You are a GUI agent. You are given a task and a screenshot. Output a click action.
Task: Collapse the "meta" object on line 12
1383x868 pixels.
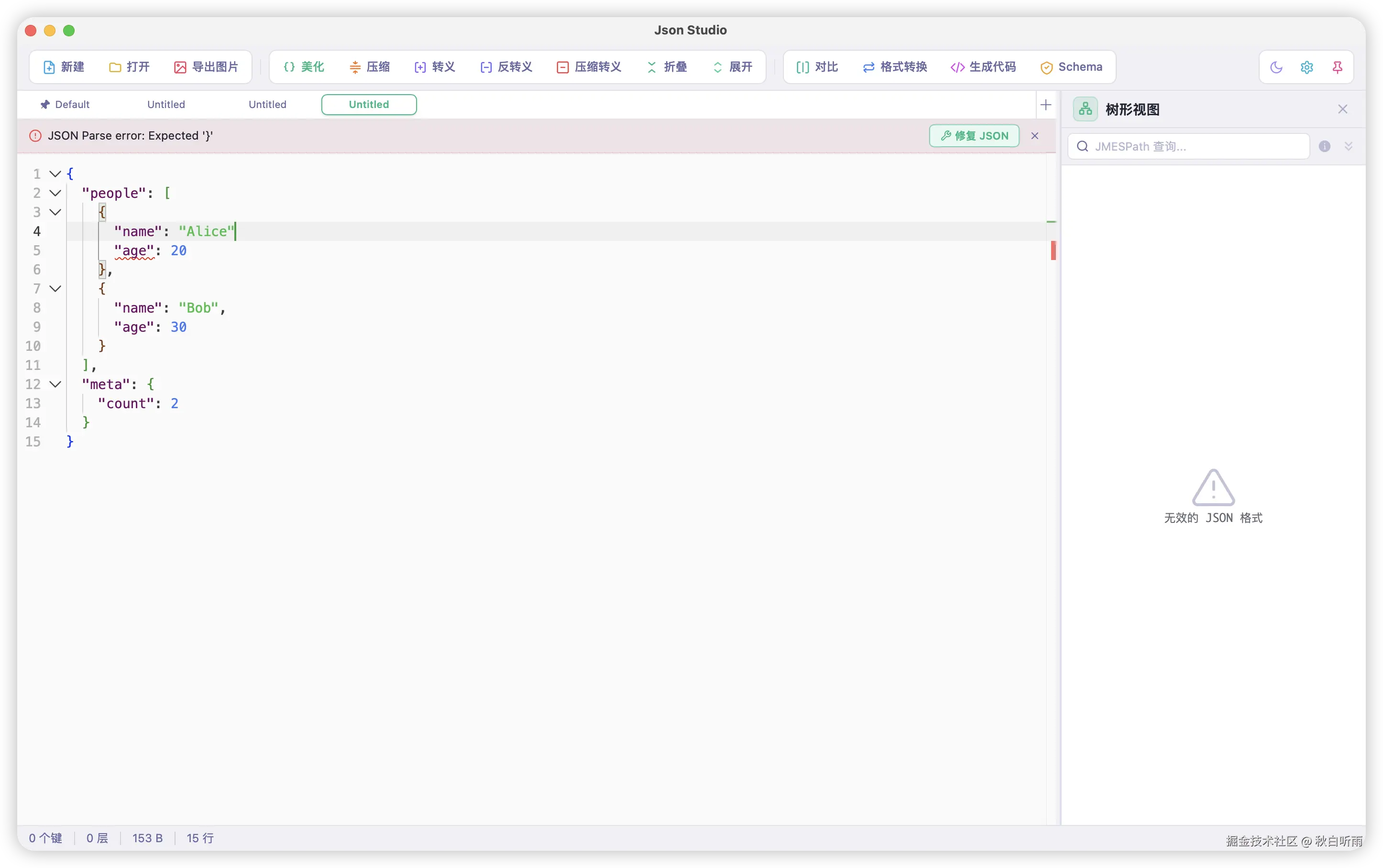(55, 385)
